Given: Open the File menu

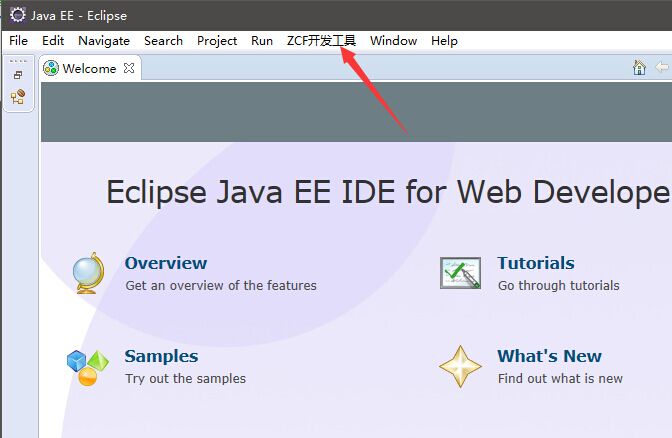Looking at the screenshot, I should (x=18, y=41).
